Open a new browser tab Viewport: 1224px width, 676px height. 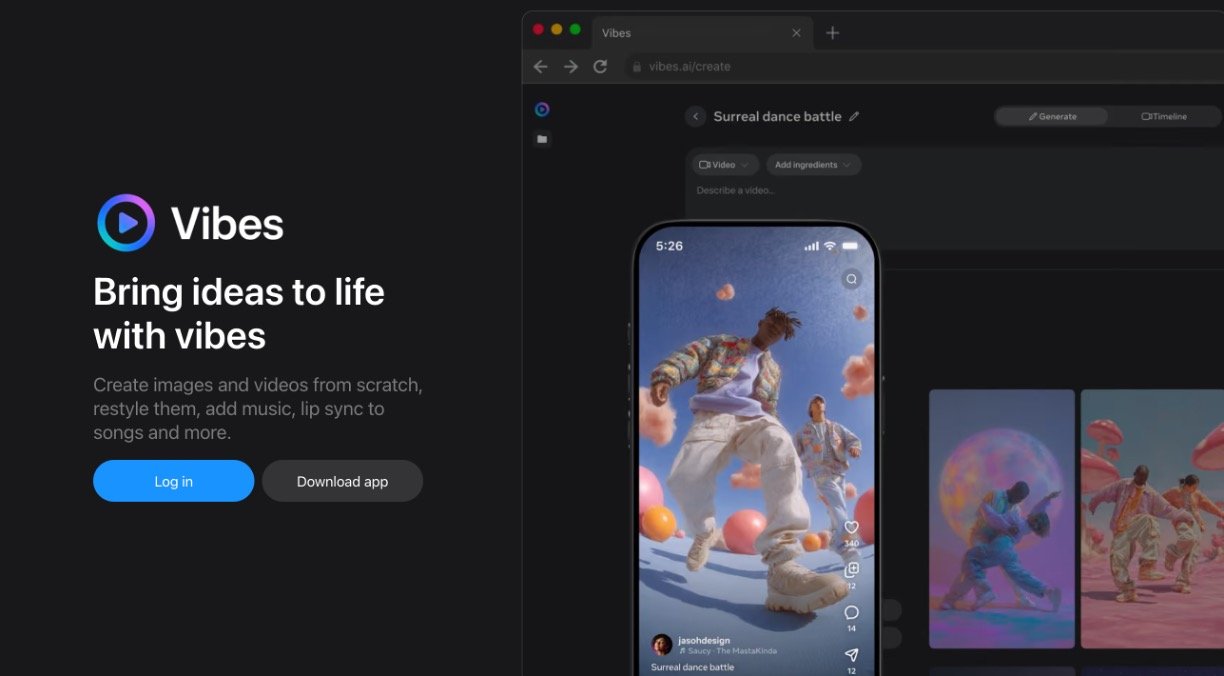832,33
